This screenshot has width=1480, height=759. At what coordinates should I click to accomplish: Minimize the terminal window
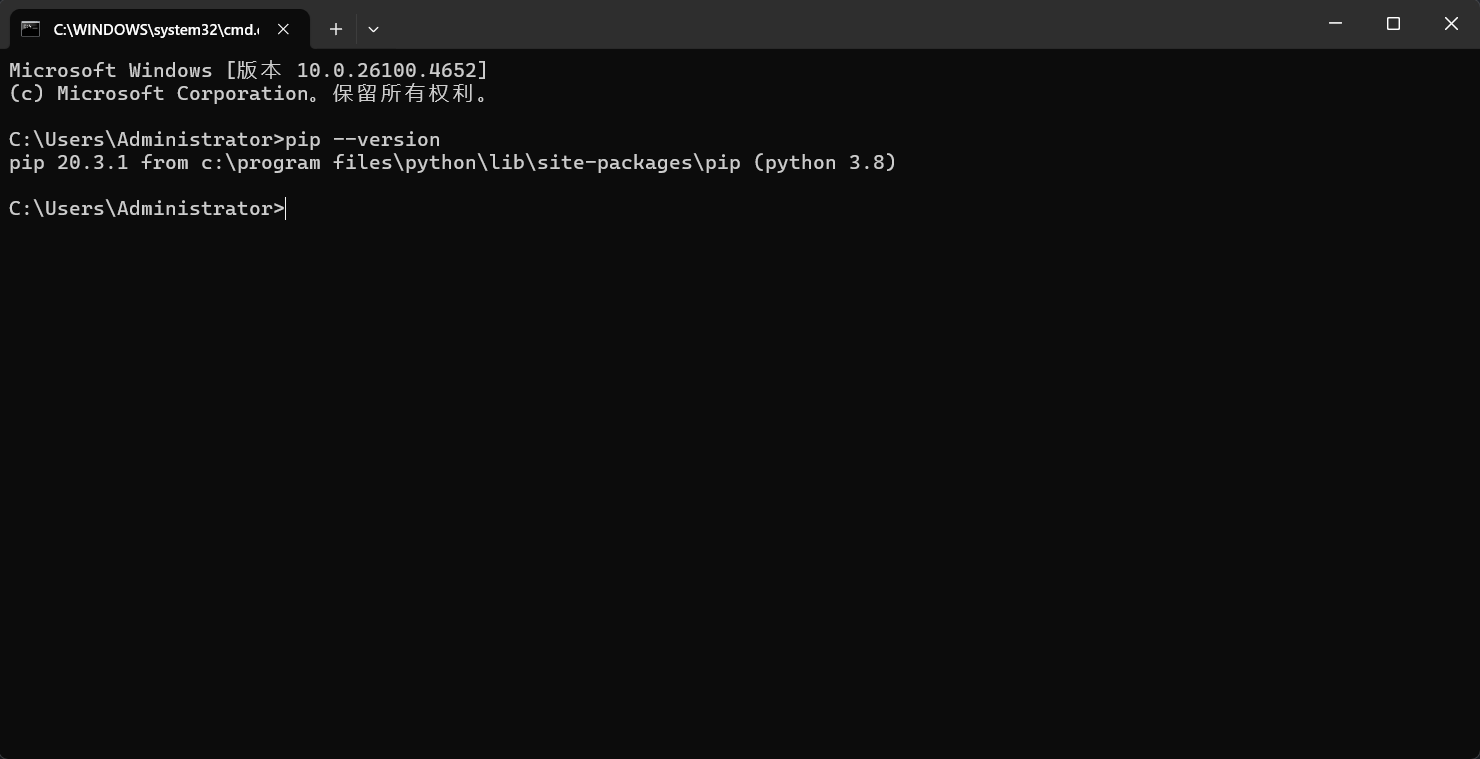(x=1335, y=24)
